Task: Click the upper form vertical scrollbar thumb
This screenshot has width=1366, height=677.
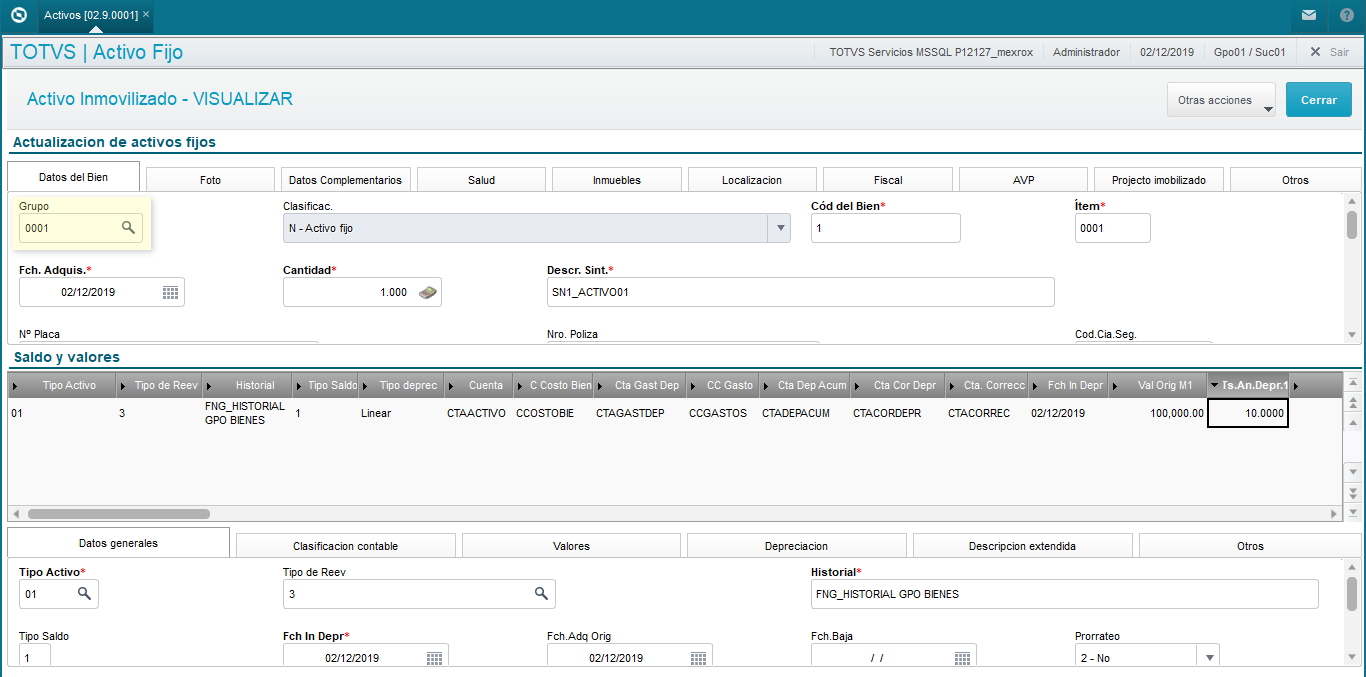Action: [x=1352, y=225]
